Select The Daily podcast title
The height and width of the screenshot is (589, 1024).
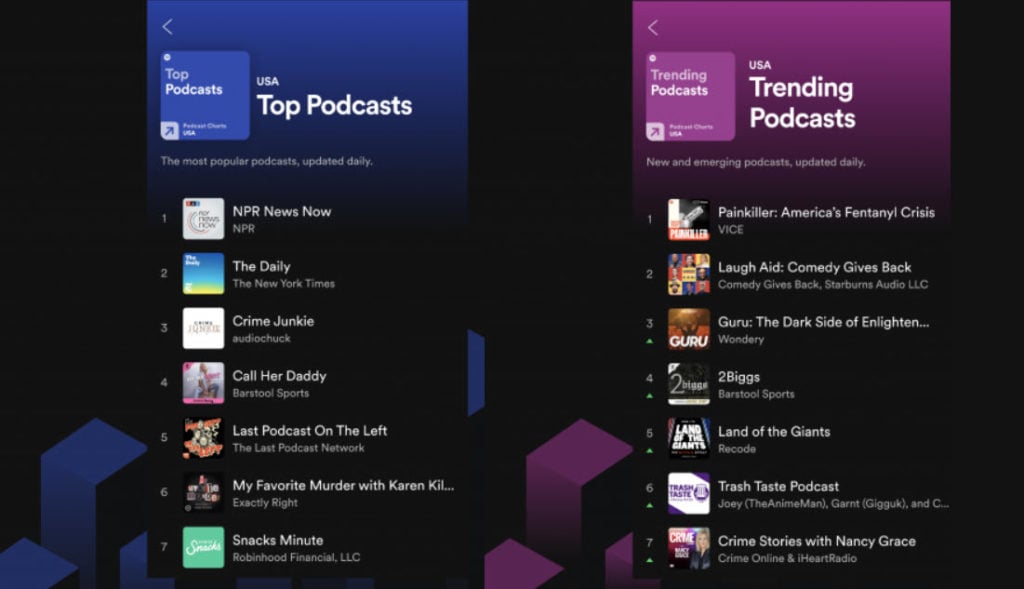click(x=261, y=266)
